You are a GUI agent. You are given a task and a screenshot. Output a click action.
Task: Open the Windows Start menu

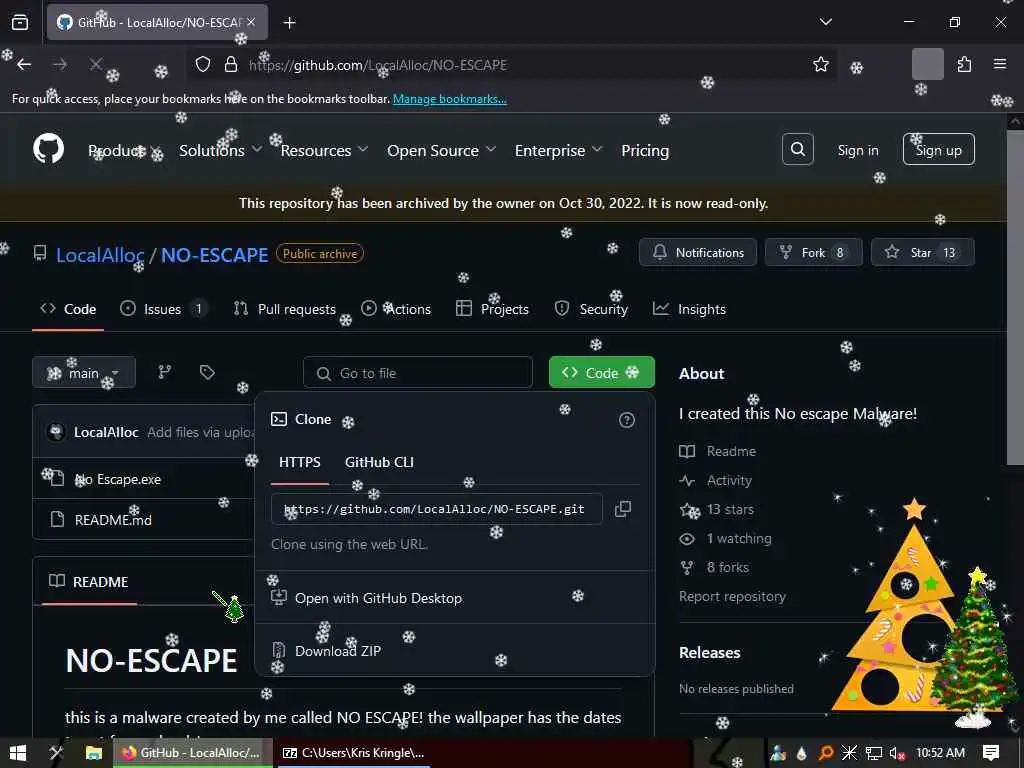[18, 753]
